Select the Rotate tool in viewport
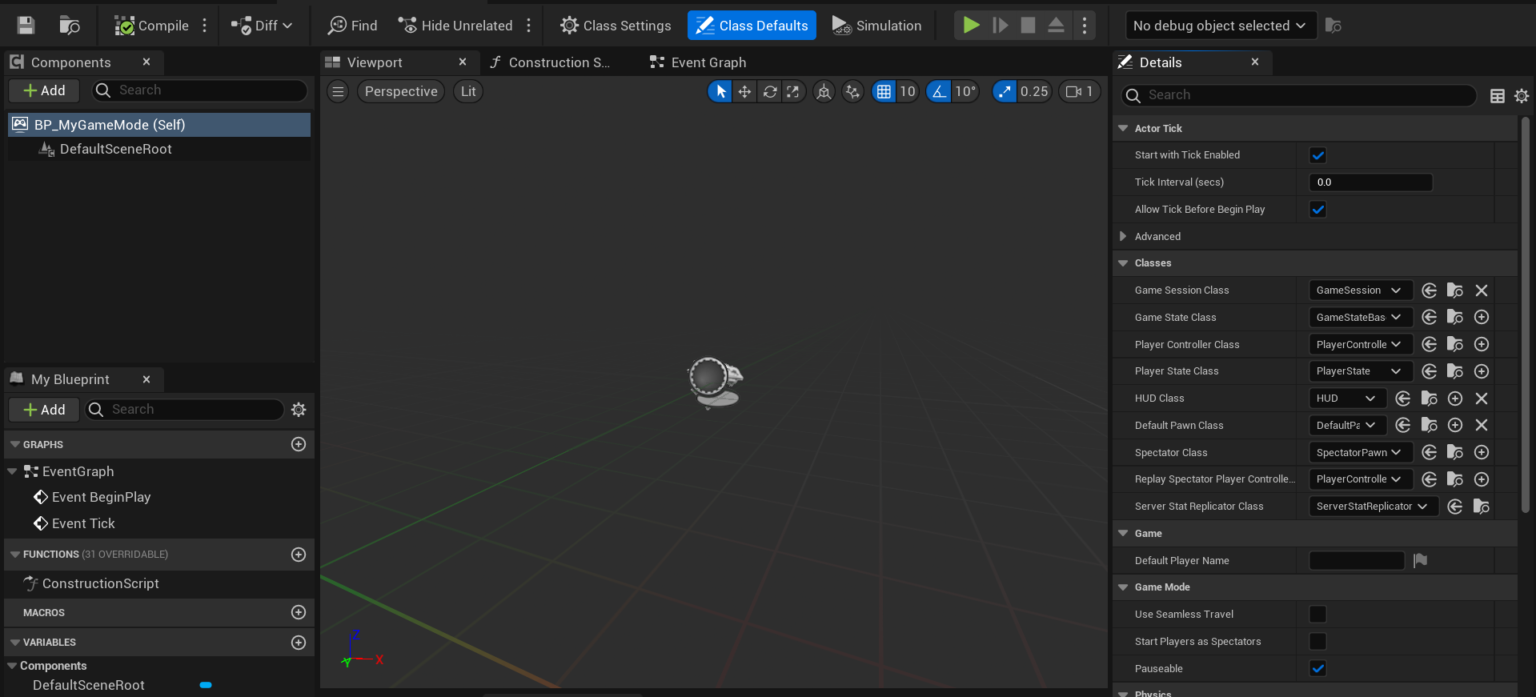This screenshot has height=697, width=1536. click(769, 91)
